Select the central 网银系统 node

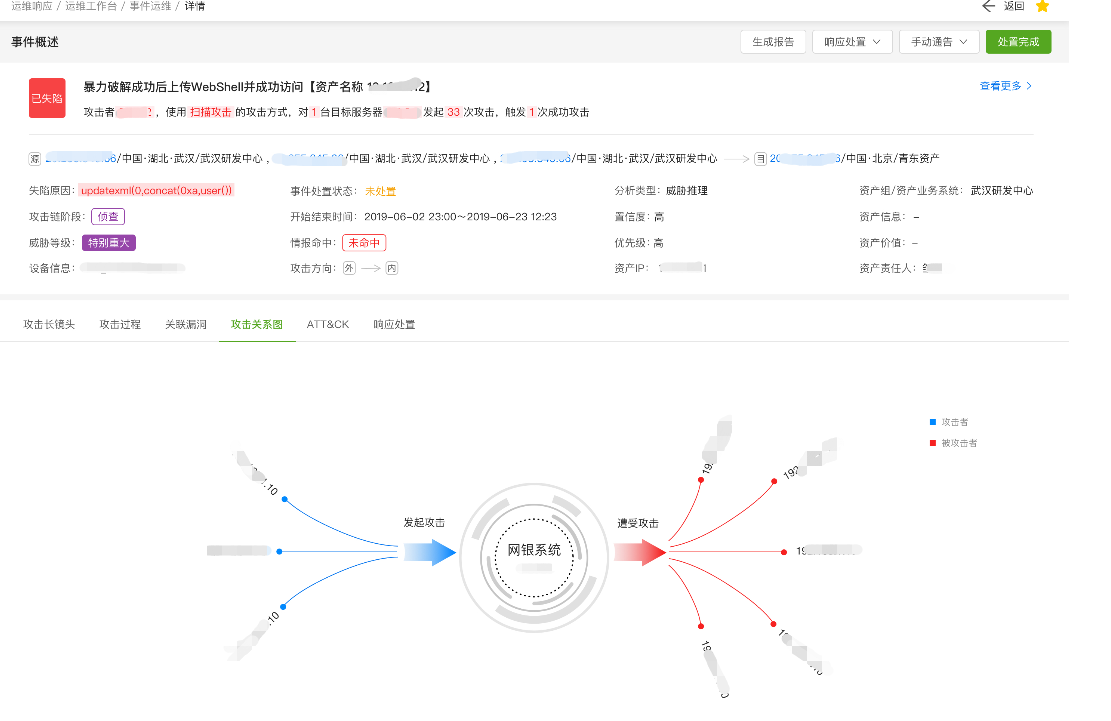click(534, 551)
